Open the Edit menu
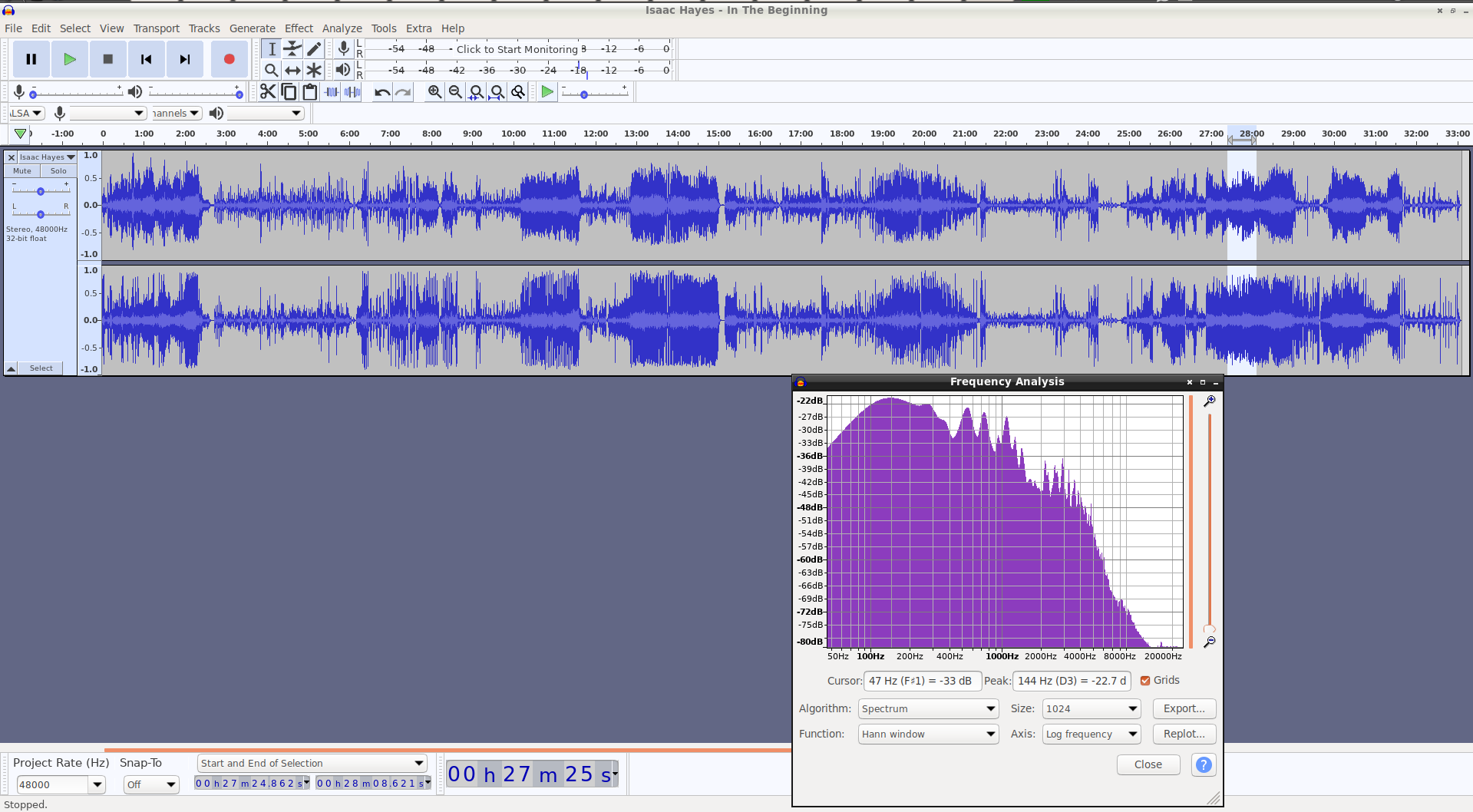 click(41, 28)
